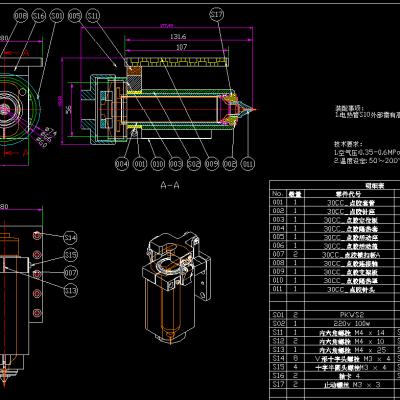Click the S17 balloon callout at top
400x400 pixels.
(x=217, y=14)
